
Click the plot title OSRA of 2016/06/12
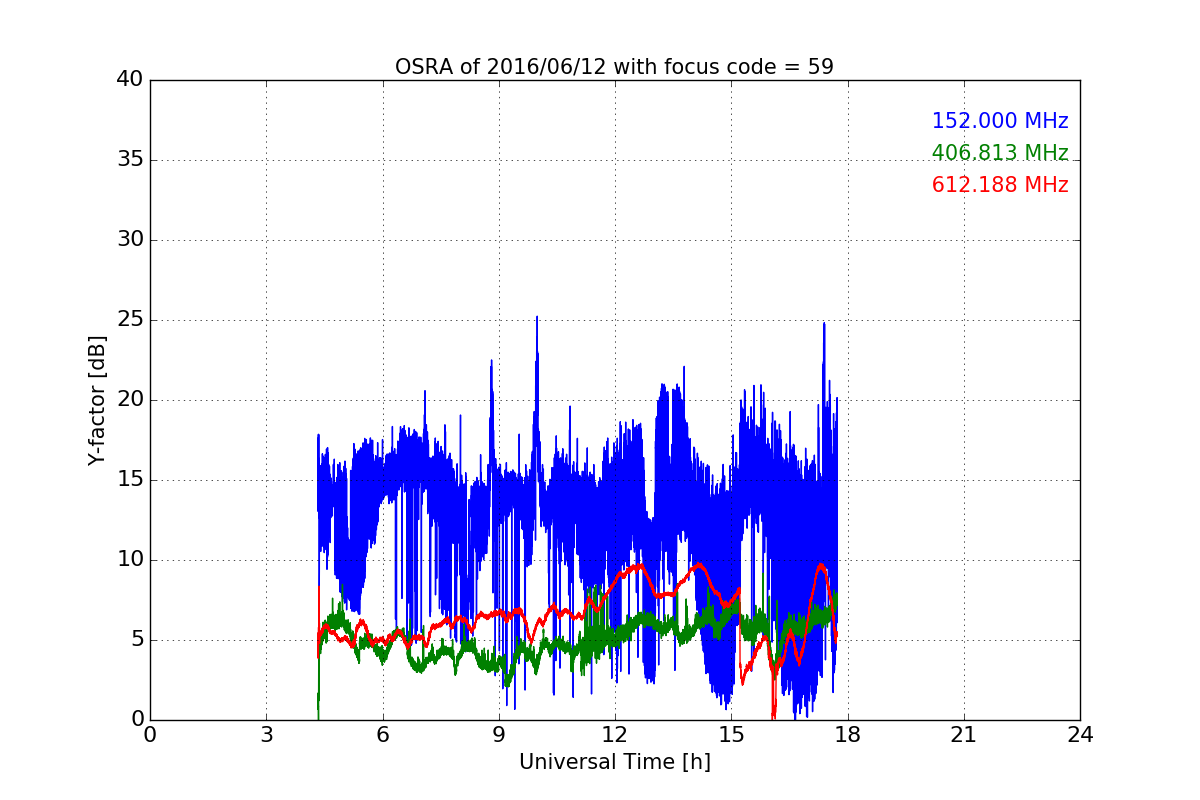614,67
